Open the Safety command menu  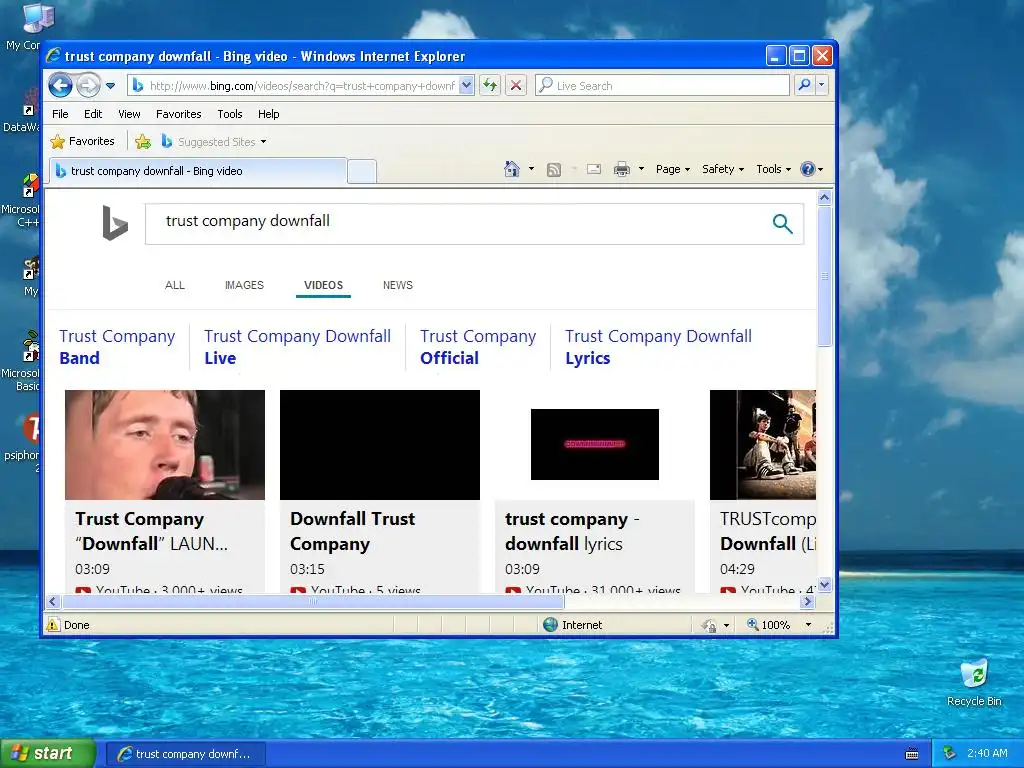(x=723, y=169)
